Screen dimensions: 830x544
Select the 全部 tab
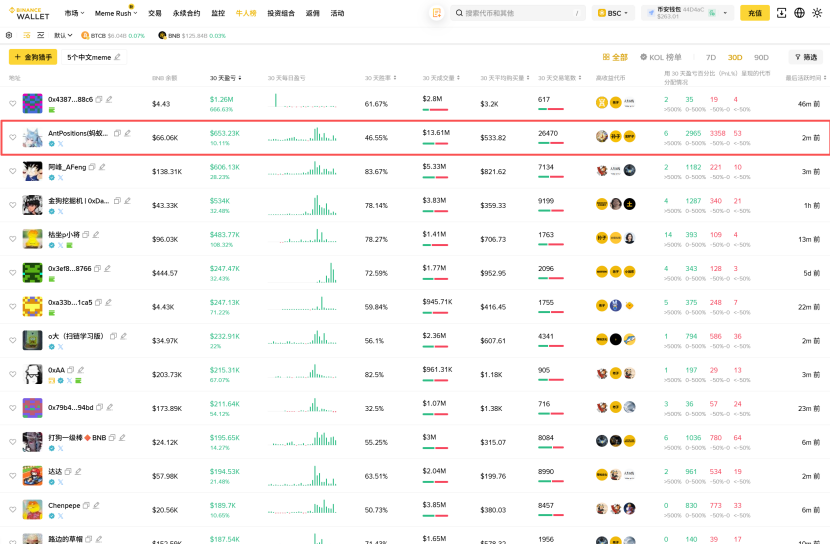[615, 57]
